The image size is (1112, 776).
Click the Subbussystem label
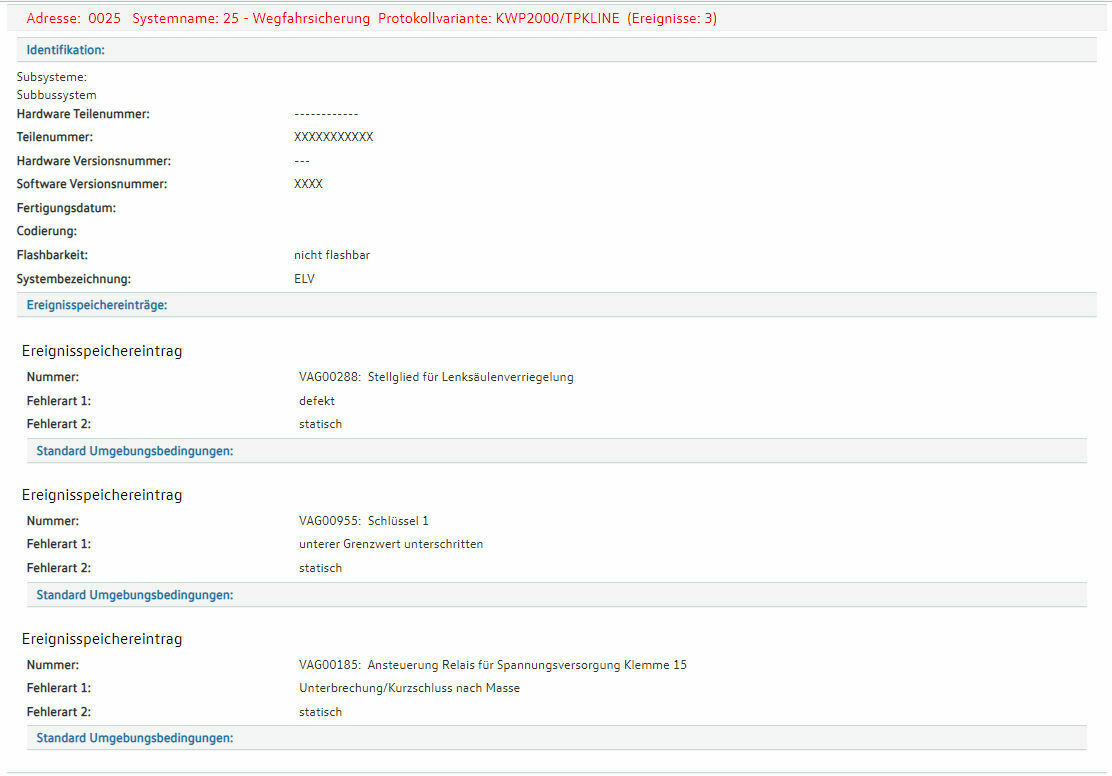coord(57,95)
